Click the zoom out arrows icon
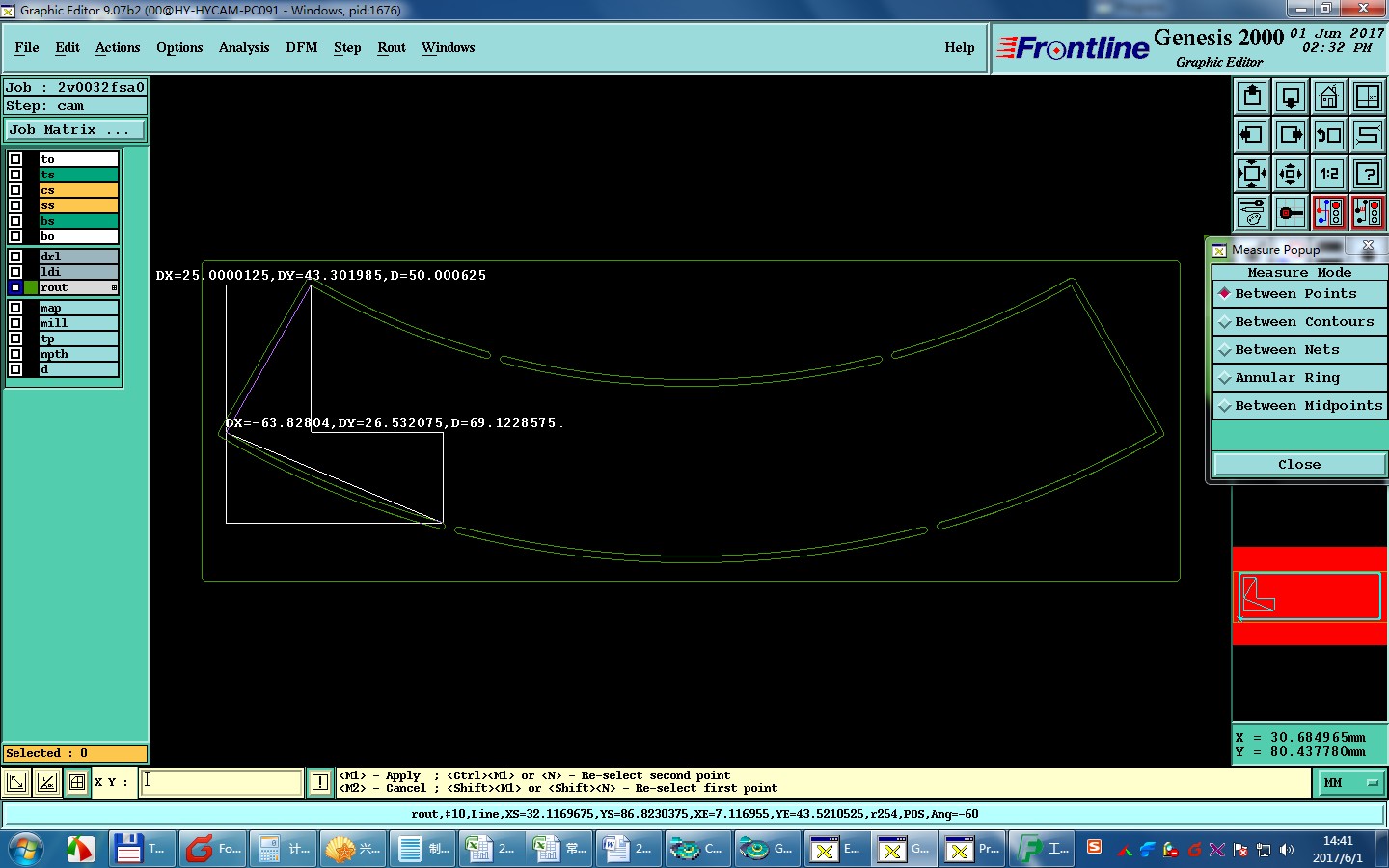1389x868 pixels. click(1291, 174)
